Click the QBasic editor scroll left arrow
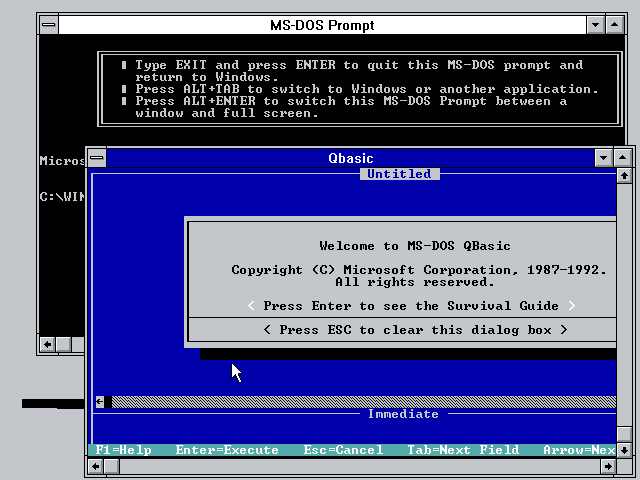 pos(100,402)
